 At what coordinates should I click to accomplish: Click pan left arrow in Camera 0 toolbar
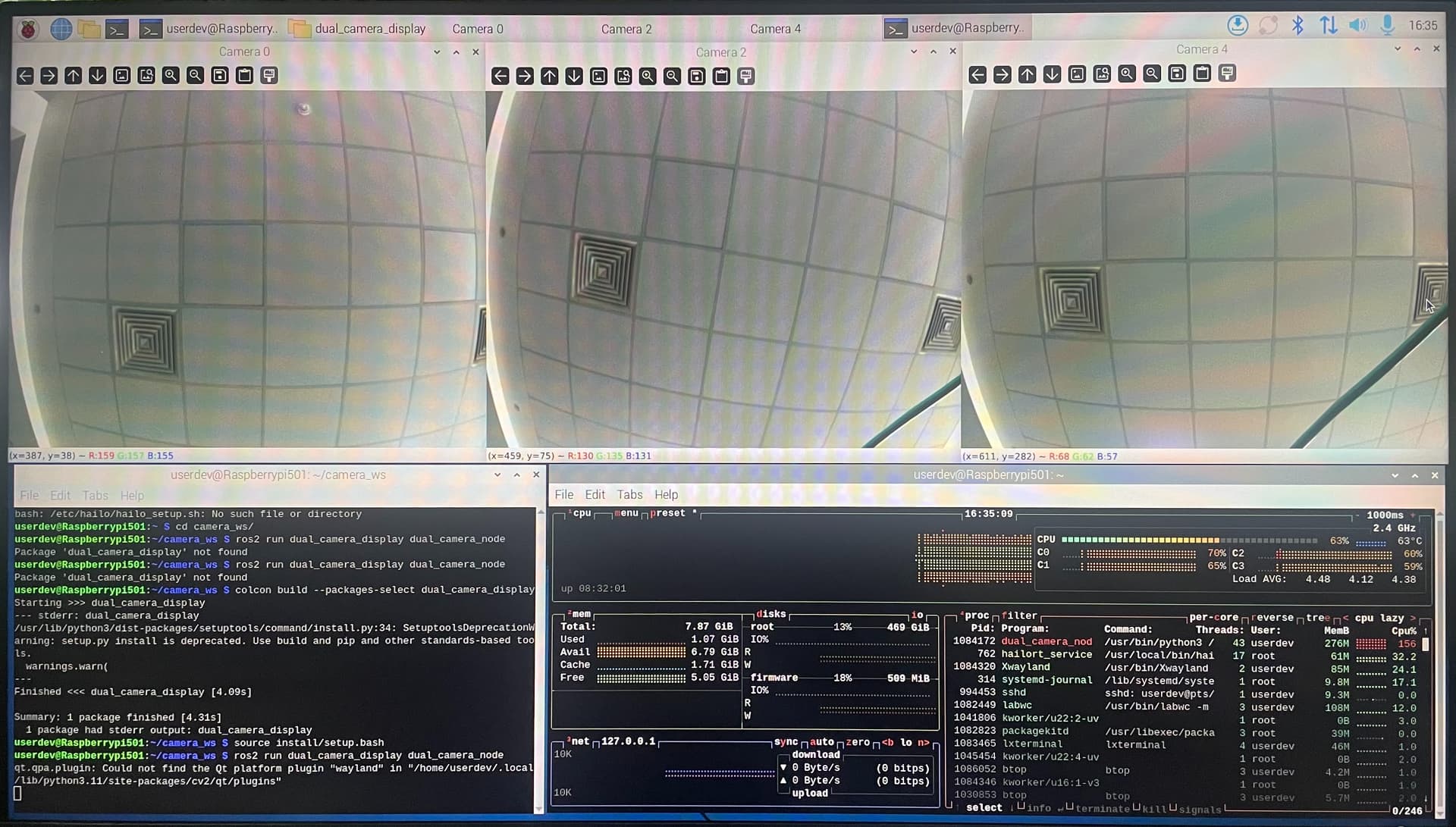pyautogui.click(x=25, y=76)
